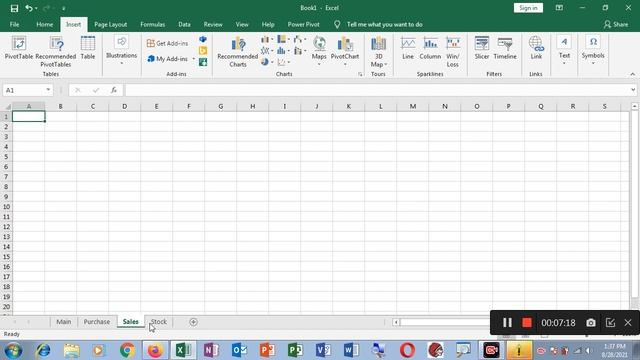The image size is (640, 360).
Task: Open Firefox from the taskbar
Action: [x=155, y=351]
